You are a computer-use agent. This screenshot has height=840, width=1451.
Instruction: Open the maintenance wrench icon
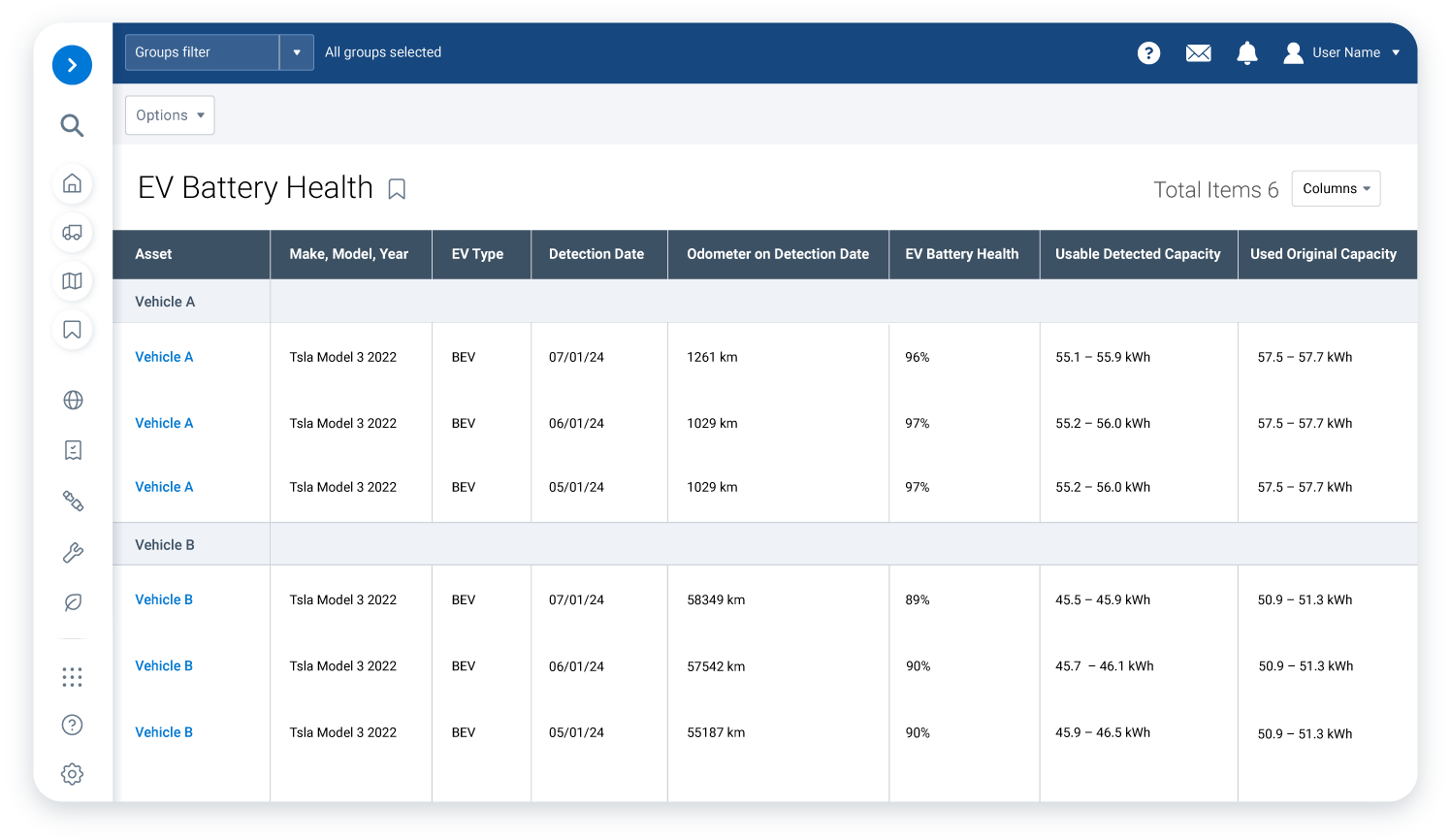(x=72, y=553)
